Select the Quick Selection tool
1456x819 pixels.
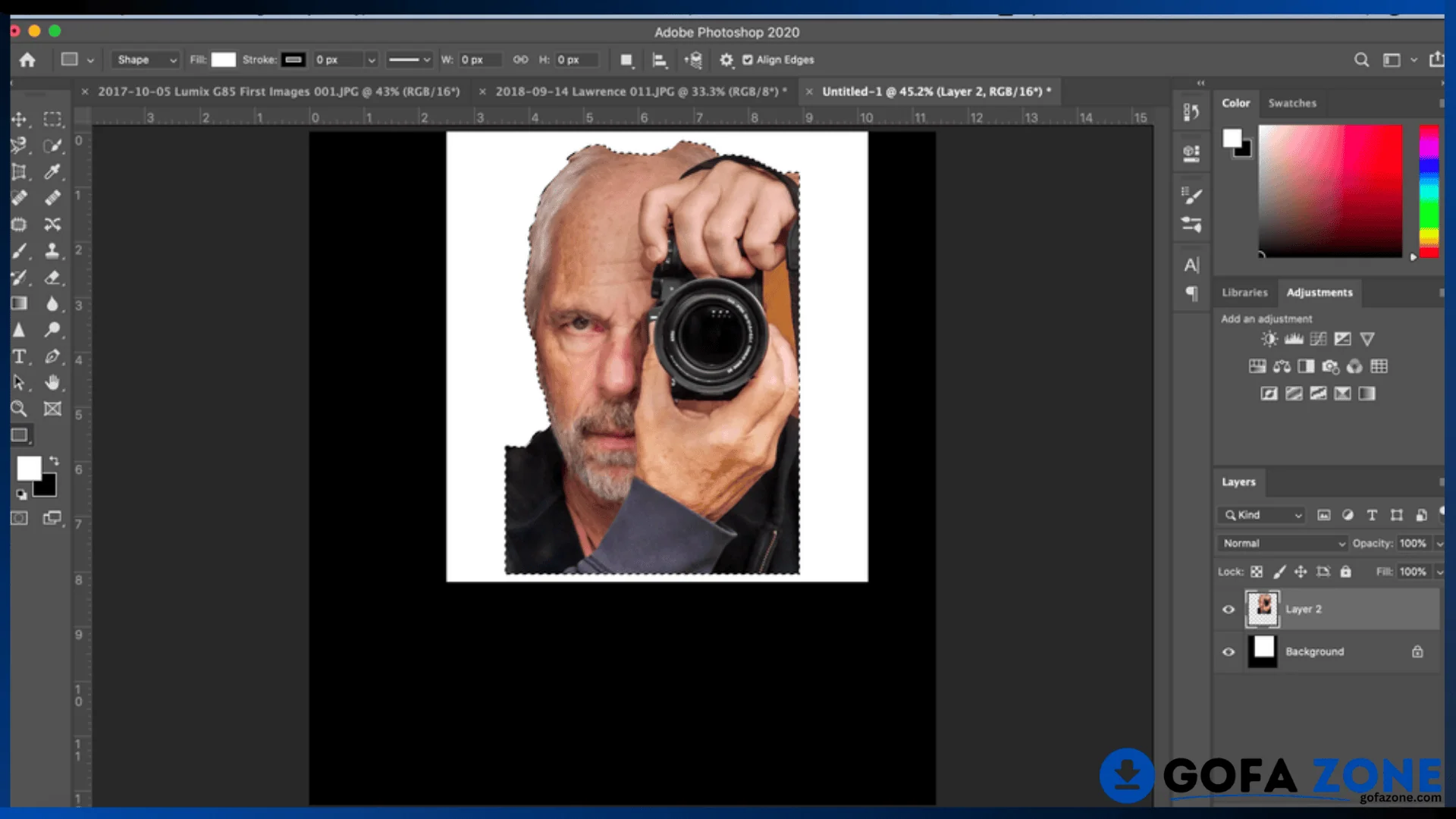(x=52, y=146)
